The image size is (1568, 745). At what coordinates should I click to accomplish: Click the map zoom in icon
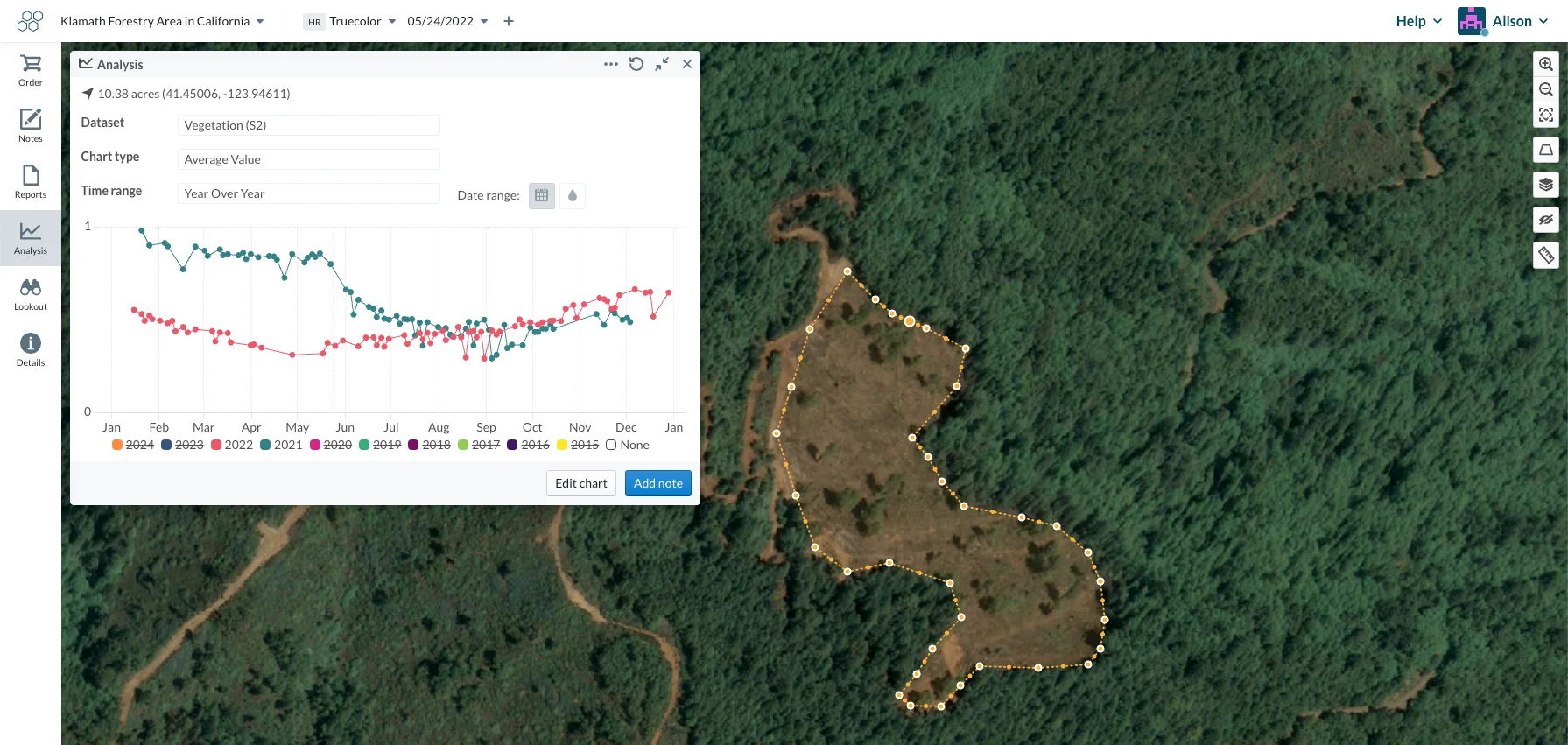[1546, 64]
